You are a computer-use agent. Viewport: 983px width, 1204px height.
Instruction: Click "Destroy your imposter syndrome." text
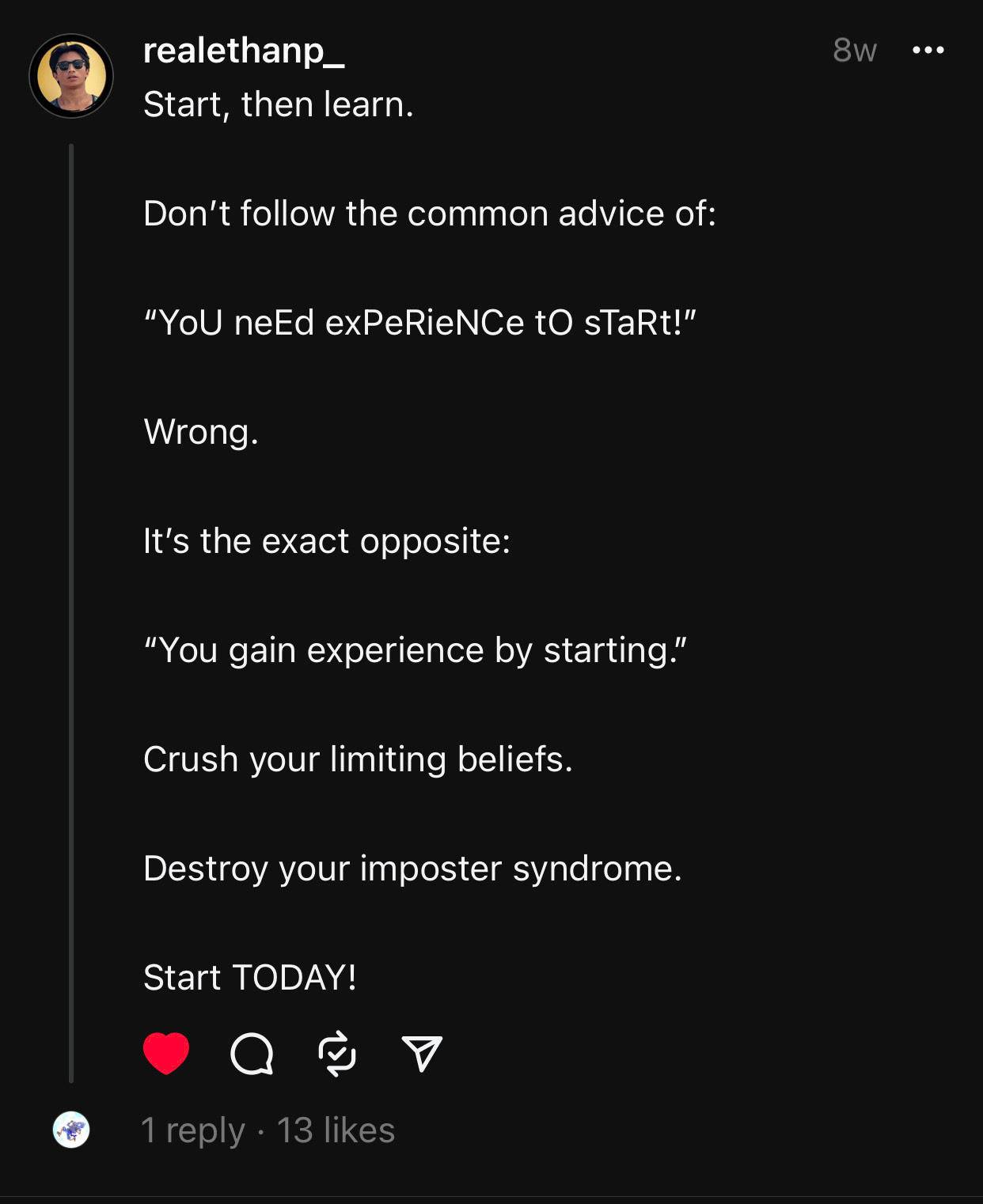tap(412, 869)
